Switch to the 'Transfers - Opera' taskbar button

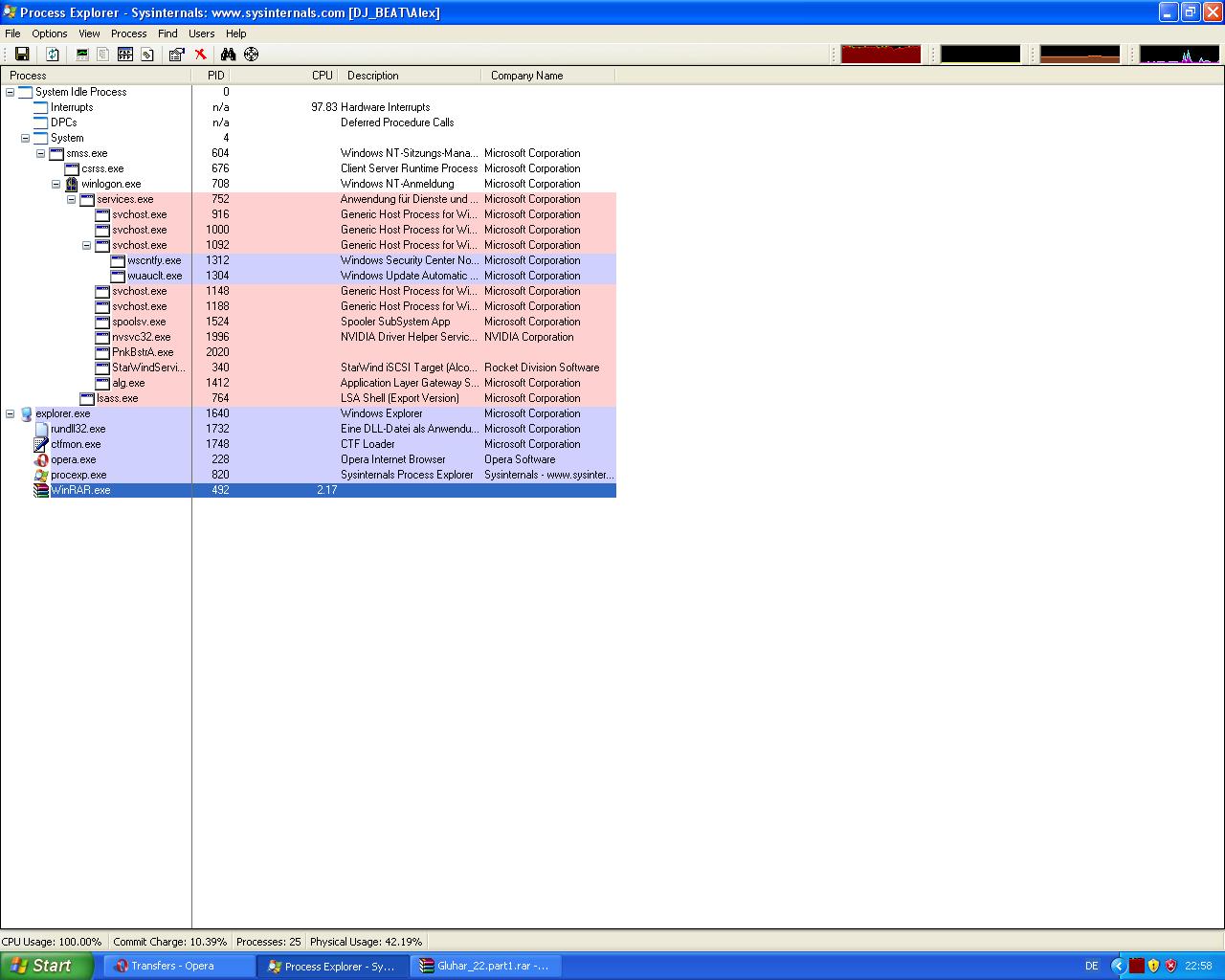point(179,966)
